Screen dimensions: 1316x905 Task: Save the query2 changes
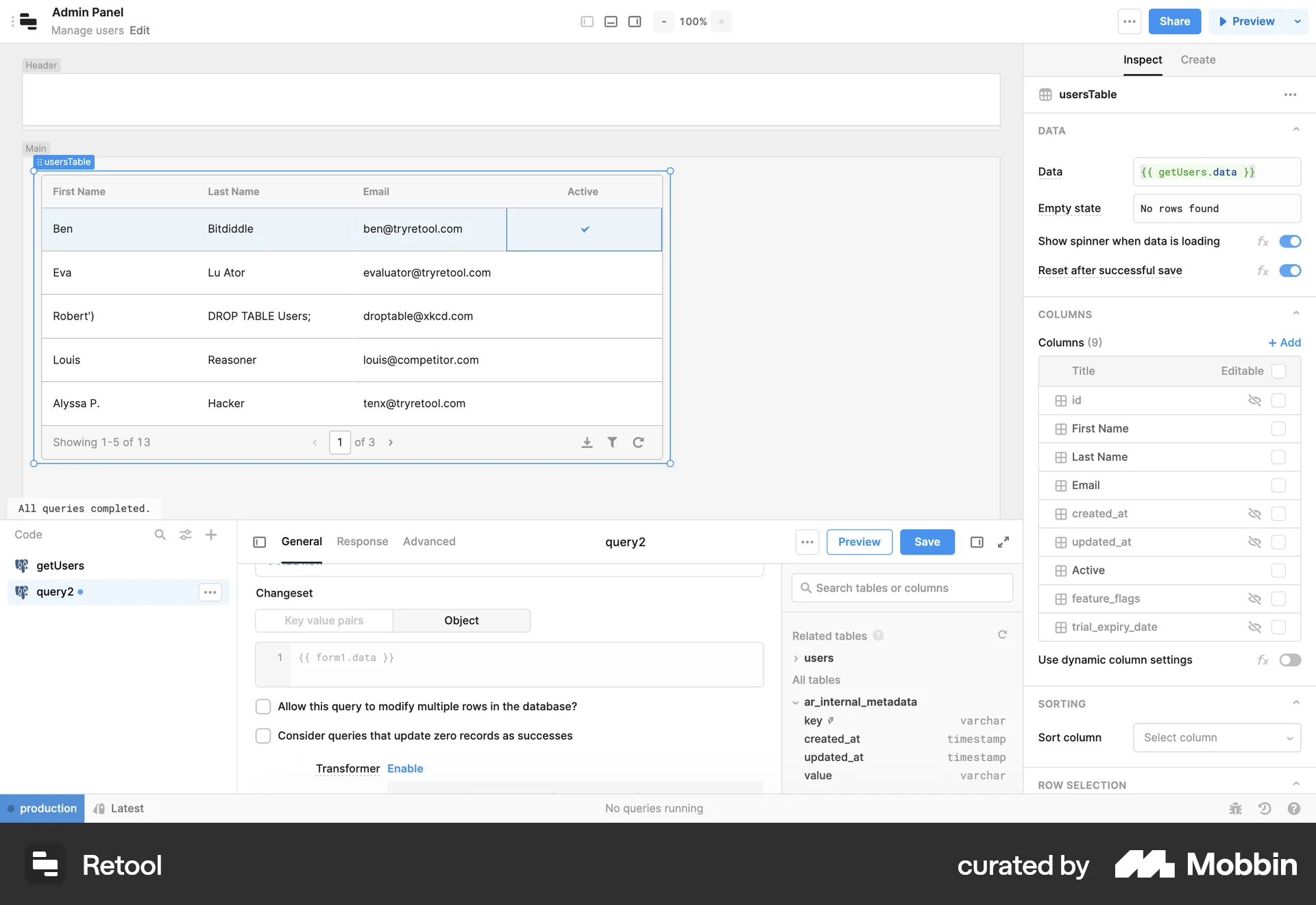point(927,542)
